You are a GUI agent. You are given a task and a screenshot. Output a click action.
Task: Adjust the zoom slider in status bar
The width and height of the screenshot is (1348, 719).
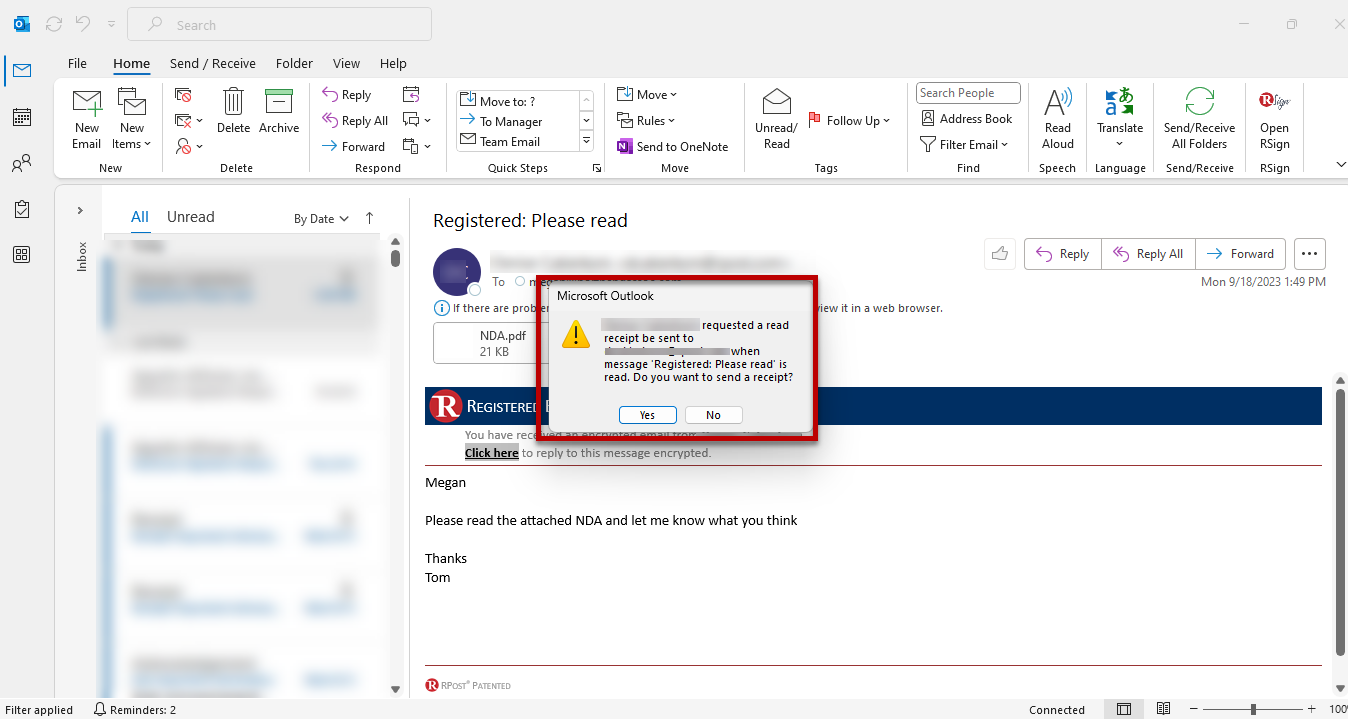tap(1252, 709)
